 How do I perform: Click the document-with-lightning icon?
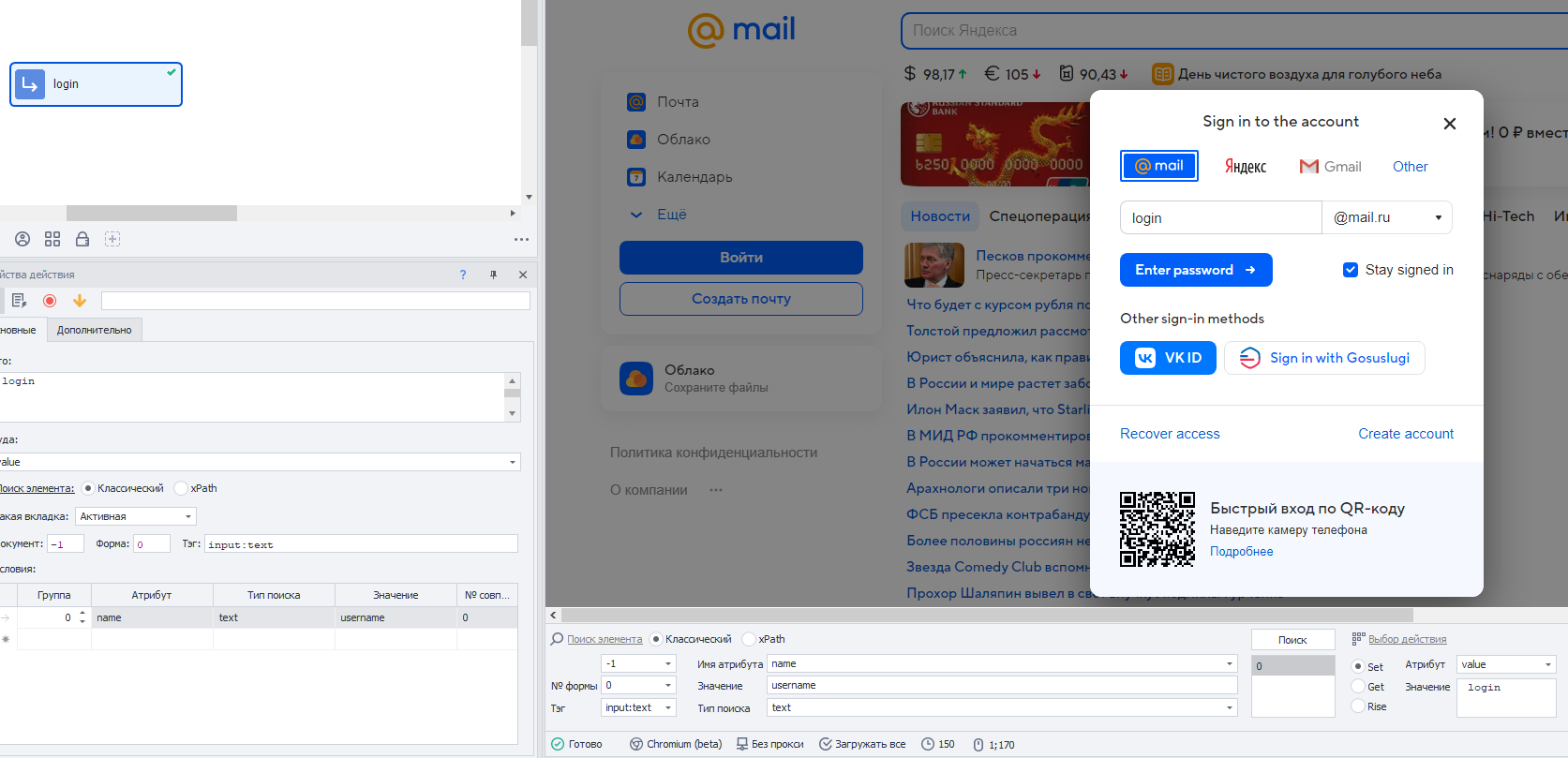pos(19,301)
